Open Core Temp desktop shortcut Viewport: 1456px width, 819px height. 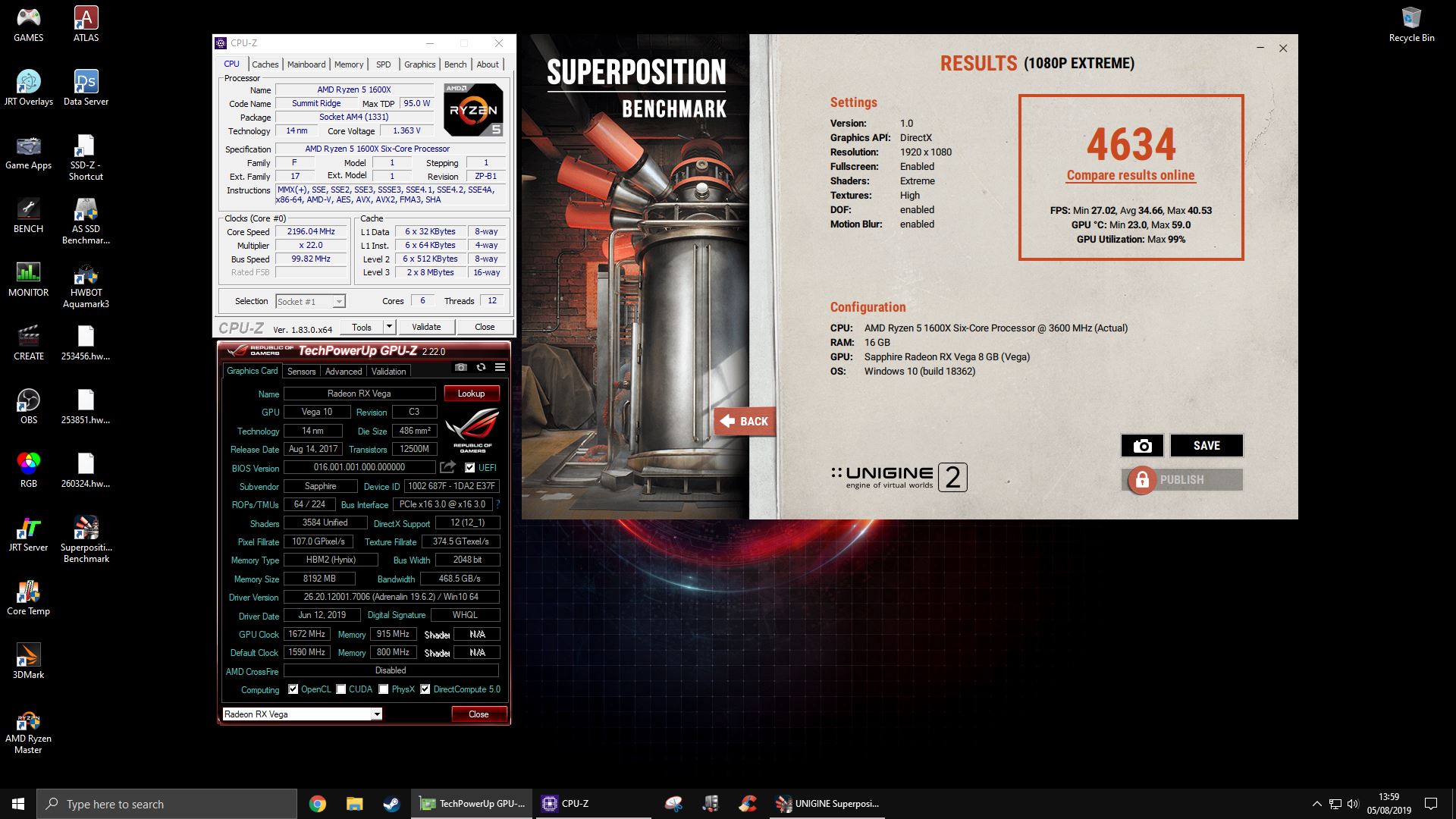pos(28,597)
